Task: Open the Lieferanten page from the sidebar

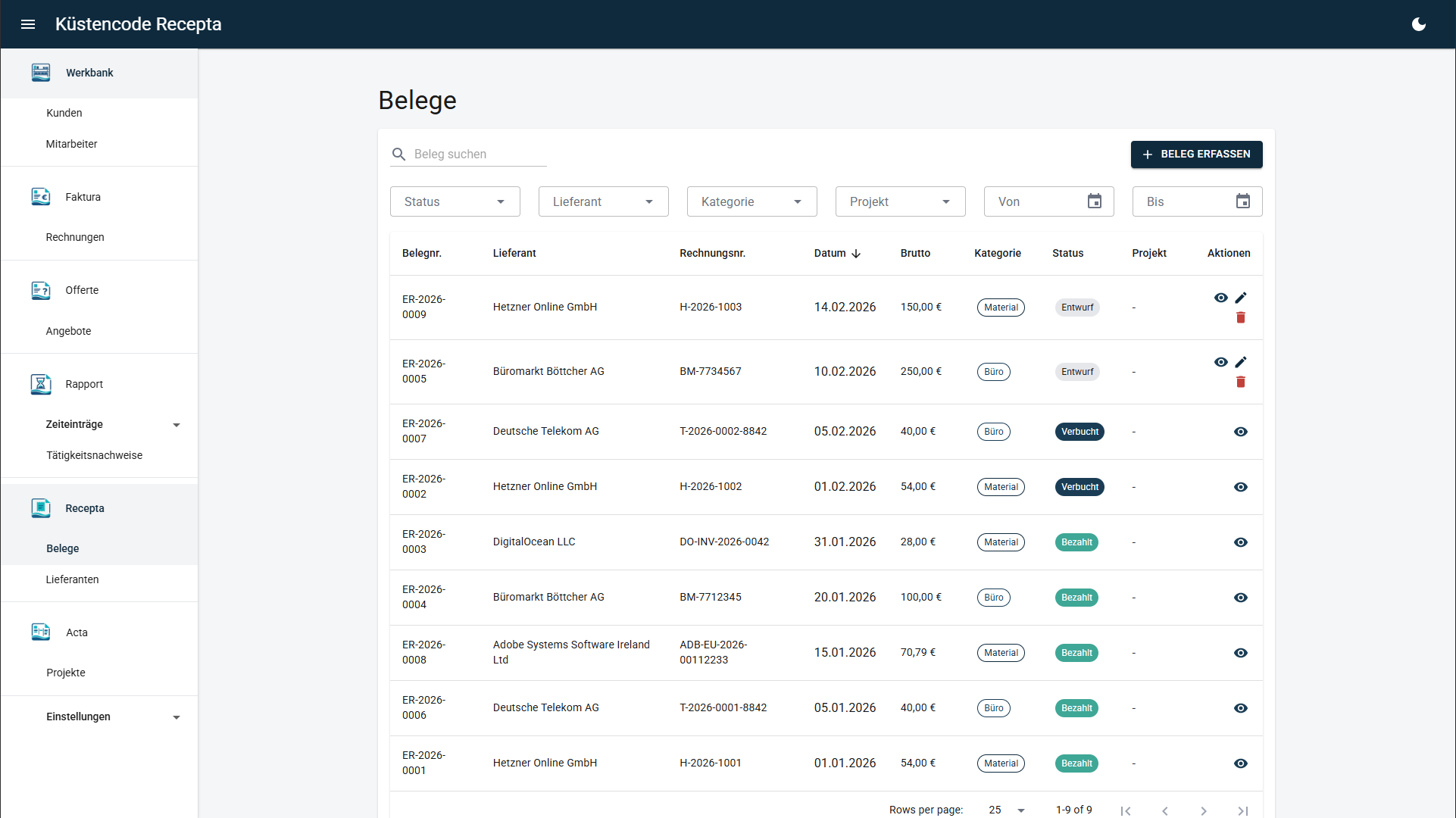Action: [72, 579]
